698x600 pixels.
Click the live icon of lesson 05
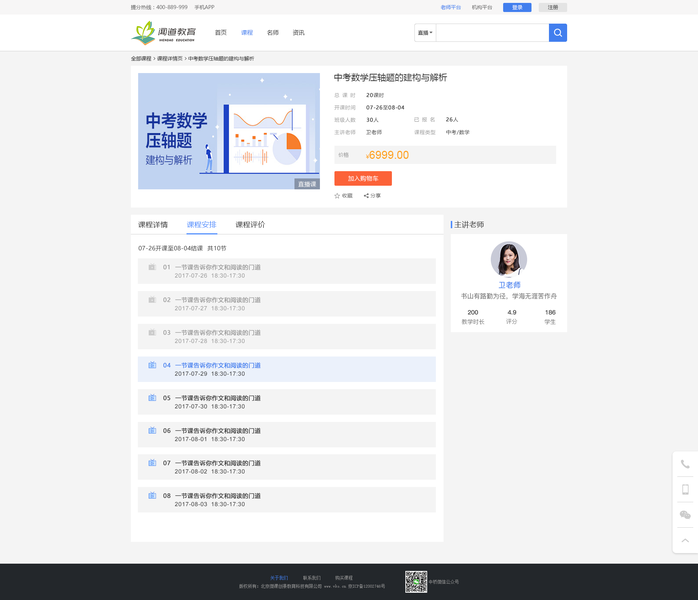(x=152, y=397)
